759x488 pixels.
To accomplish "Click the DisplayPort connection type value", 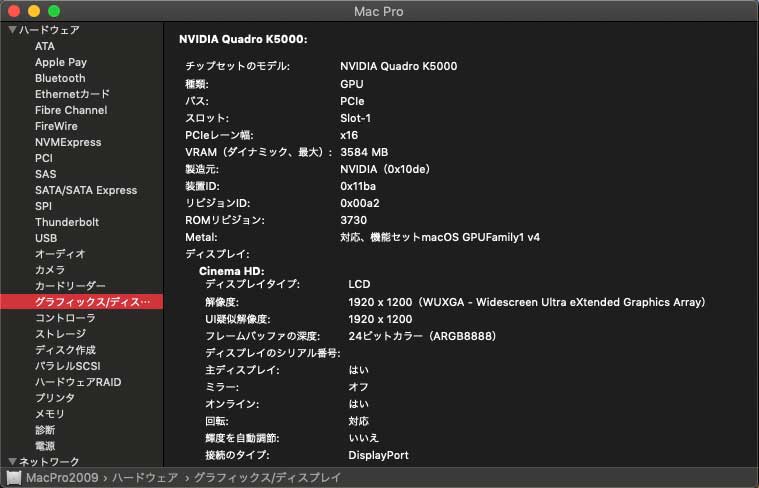I will pyautogui.click(x=379, y=455).
